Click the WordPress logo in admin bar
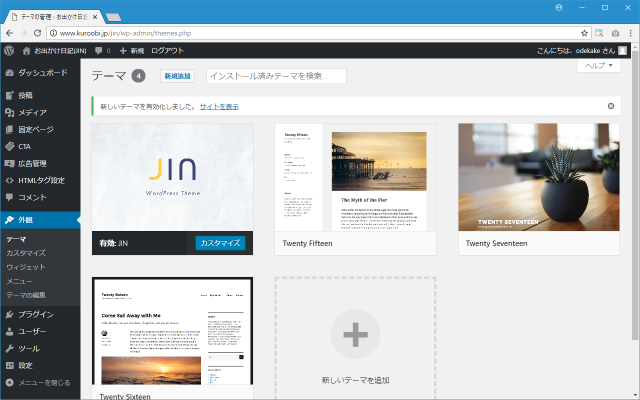 pos(9,50)
